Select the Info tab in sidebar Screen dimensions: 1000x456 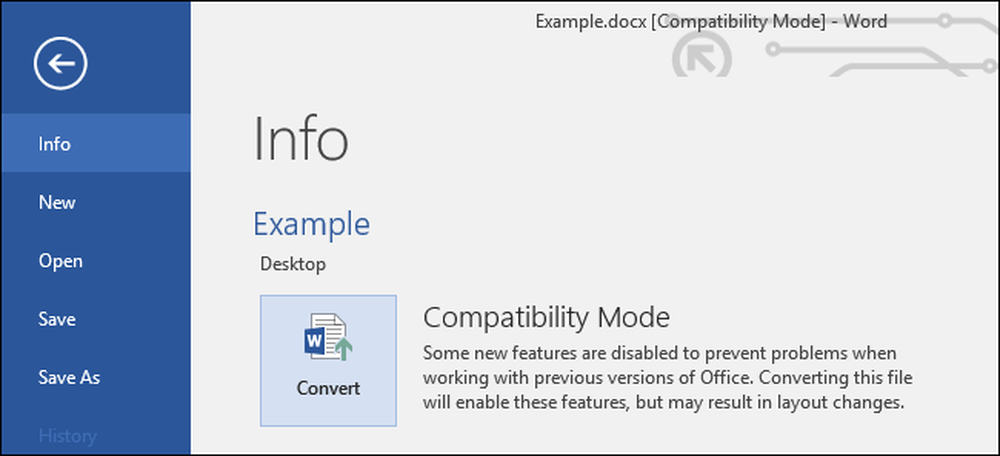[96, 143]
